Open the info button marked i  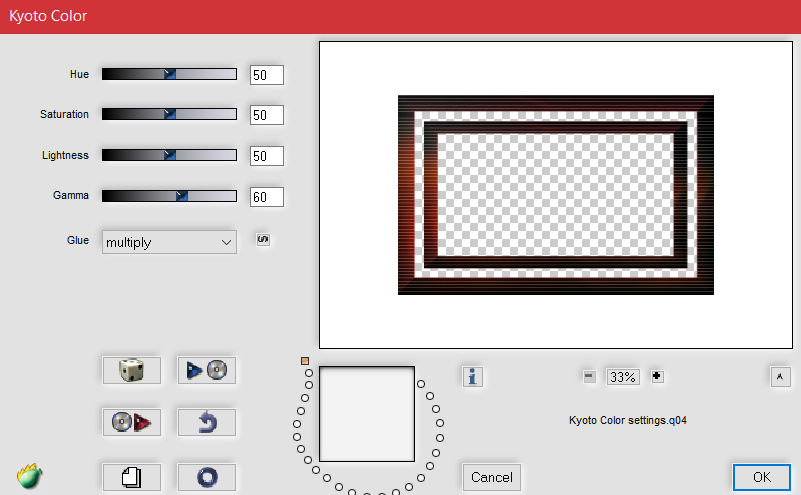pos(473,377)
